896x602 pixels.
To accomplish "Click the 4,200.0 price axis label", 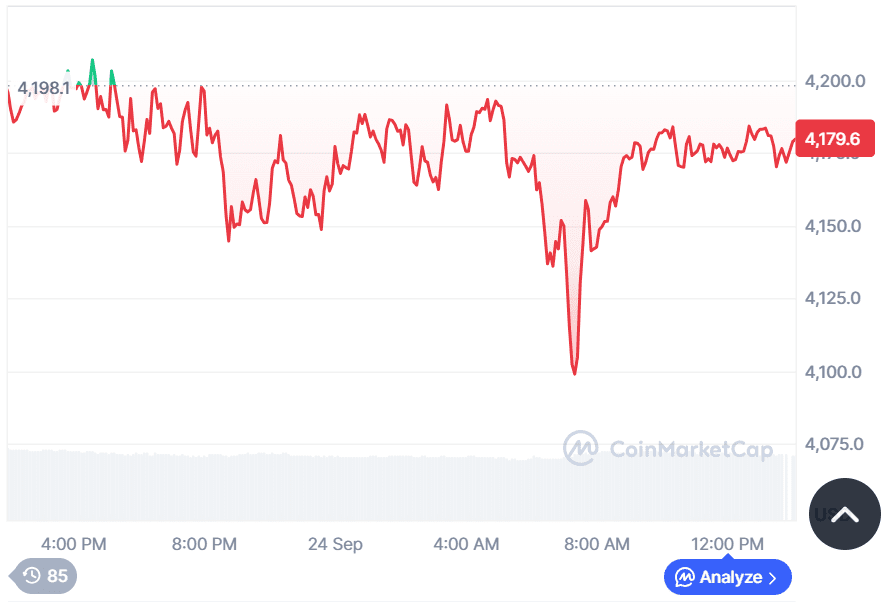I will (833, 81).
